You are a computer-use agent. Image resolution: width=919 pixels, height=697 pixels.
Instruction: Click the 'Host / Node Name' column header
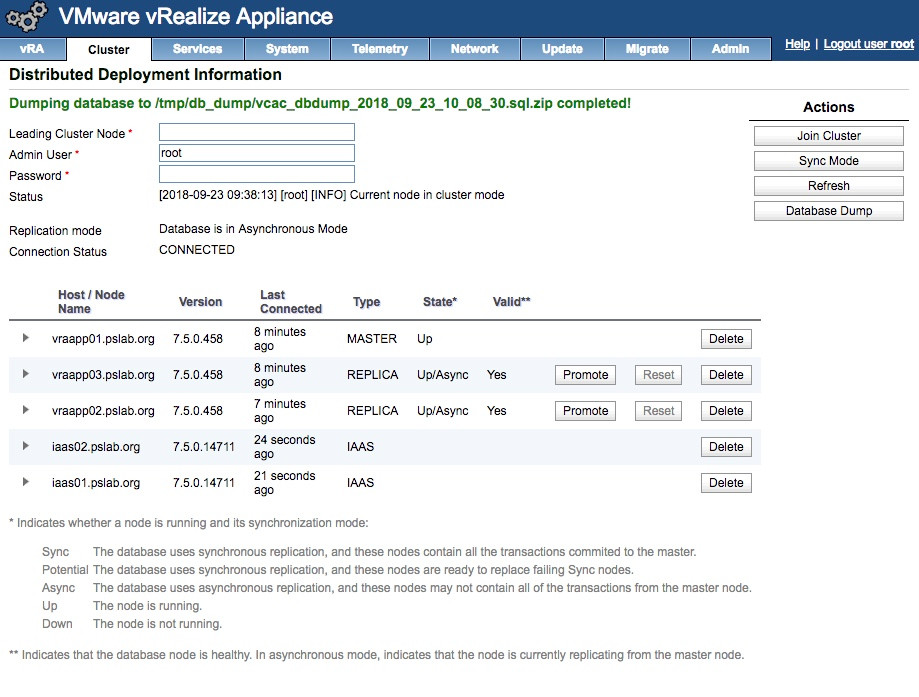coord(91,302)
